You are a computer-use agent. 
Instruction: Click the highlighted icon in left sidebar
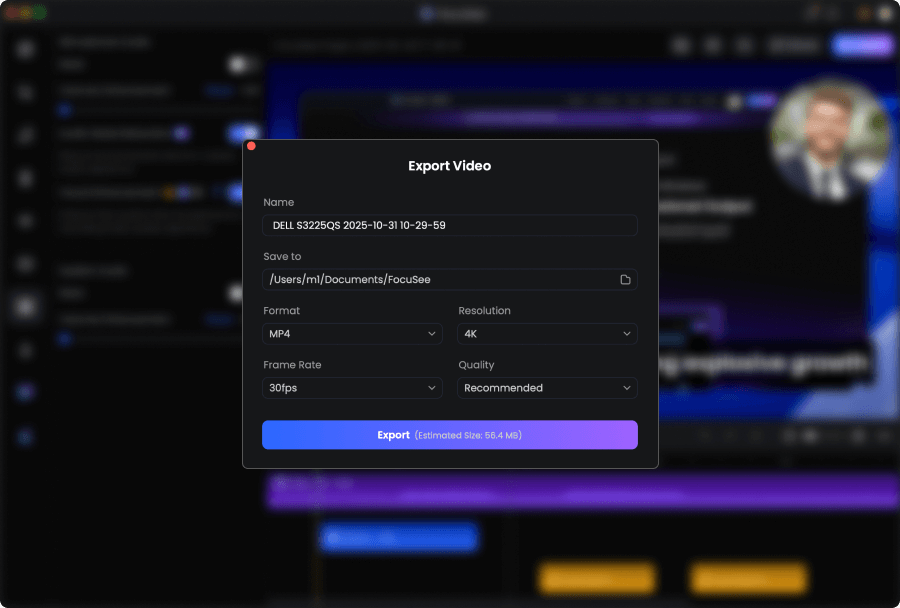pos(27,306)
